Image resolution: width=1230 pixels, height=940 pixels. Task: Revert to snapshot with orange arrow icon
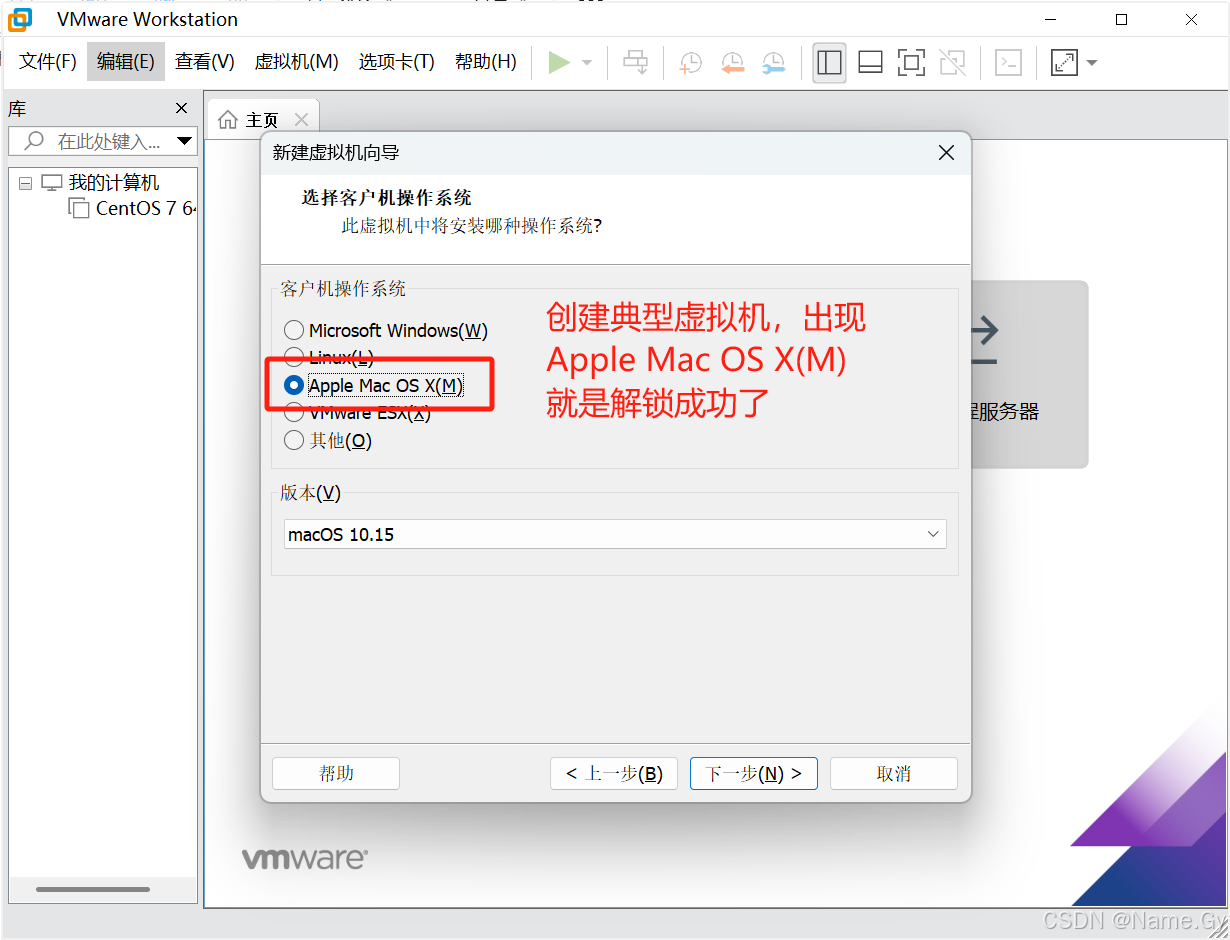pos(732,63)
